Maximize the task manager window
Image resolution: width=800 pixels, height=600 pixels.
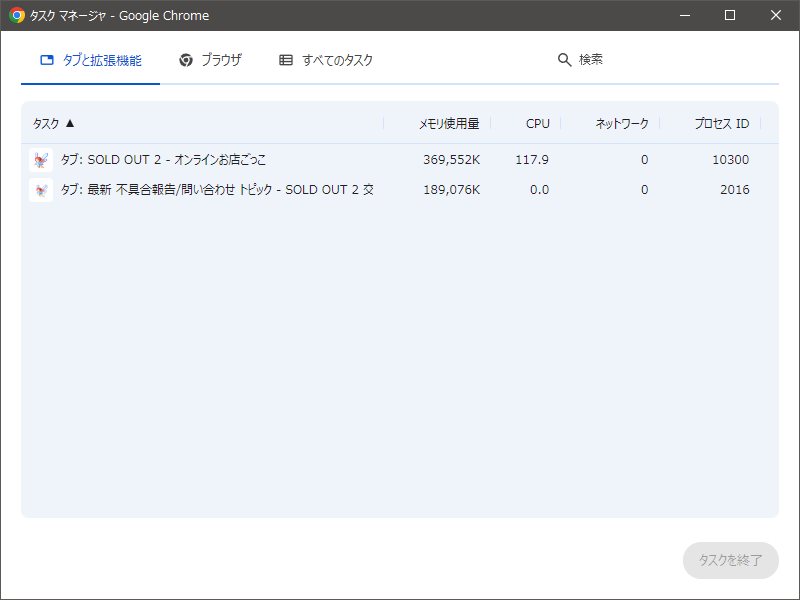click(730, 15)
